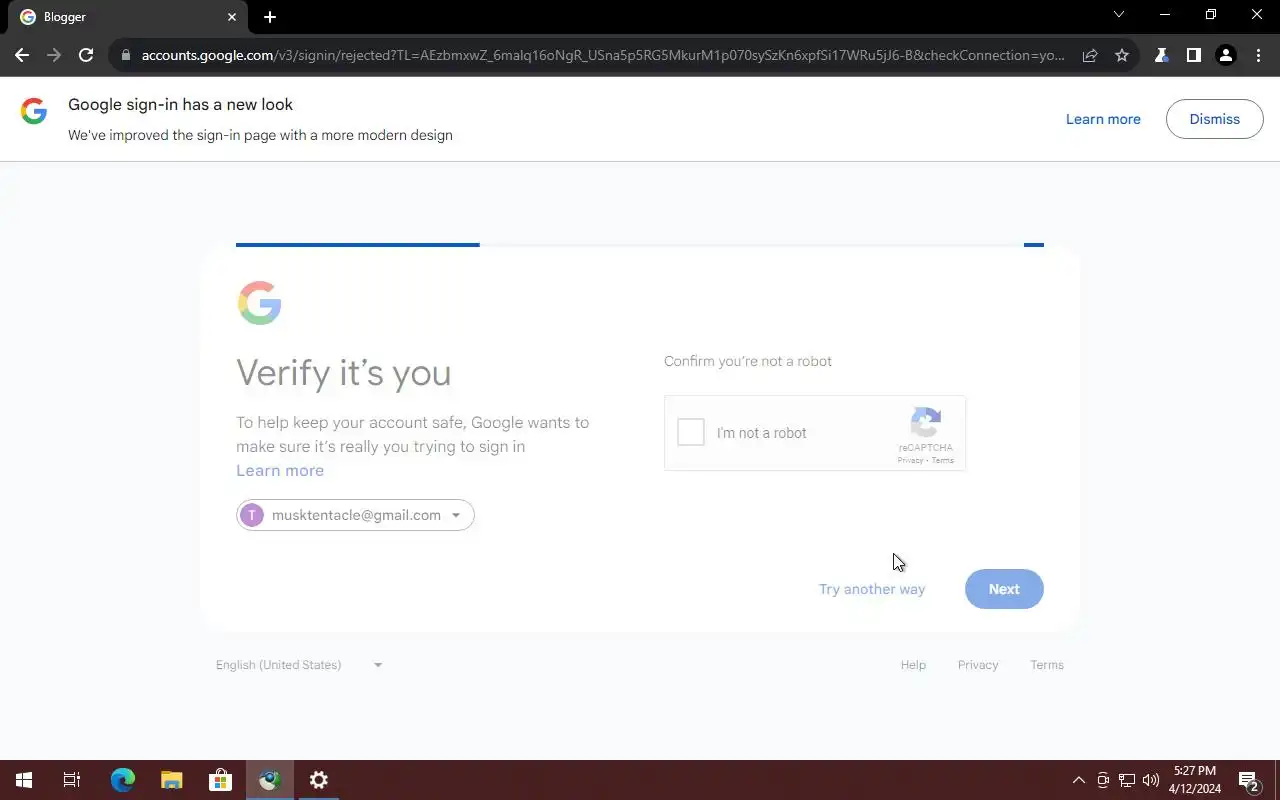Open the footer Help link
The width and height of the screenshot is (1280, 800).
[x=913, y=665]
